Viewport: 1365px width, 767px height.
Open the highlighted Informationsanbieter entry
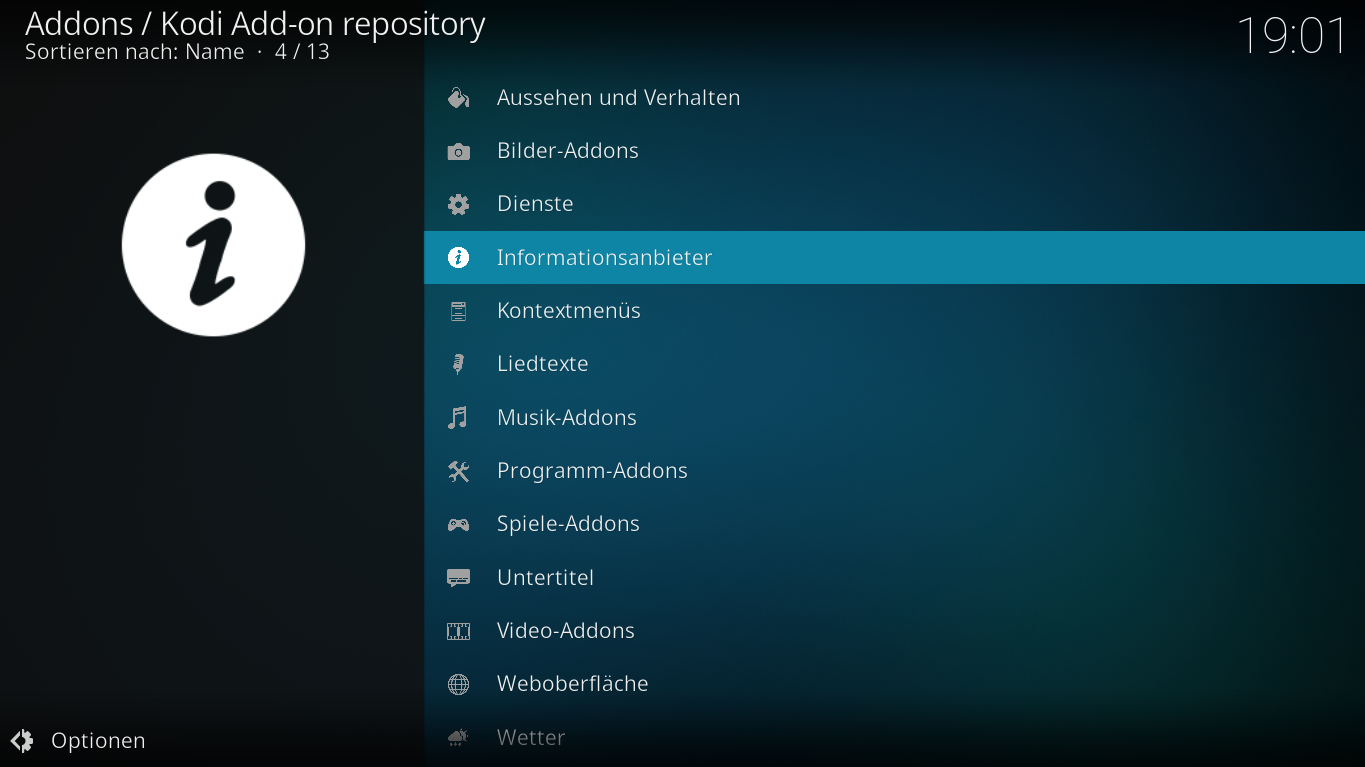[894, 258]
